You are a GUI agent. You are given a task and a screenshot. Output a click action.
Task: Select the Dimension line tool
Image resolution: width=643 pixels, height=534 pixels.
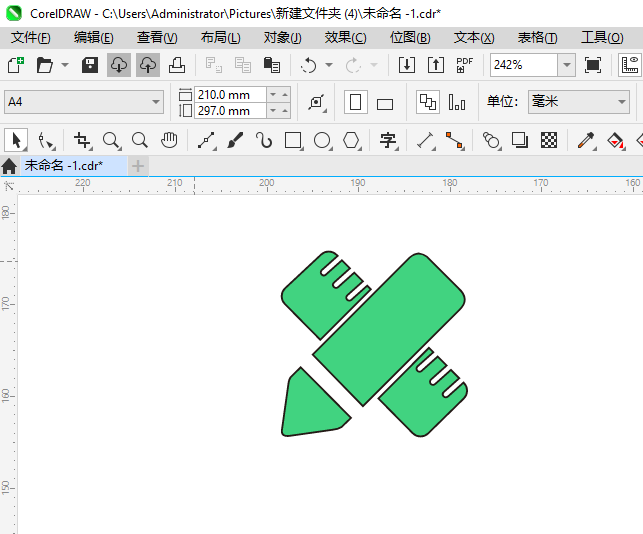(x=426, y=140)
